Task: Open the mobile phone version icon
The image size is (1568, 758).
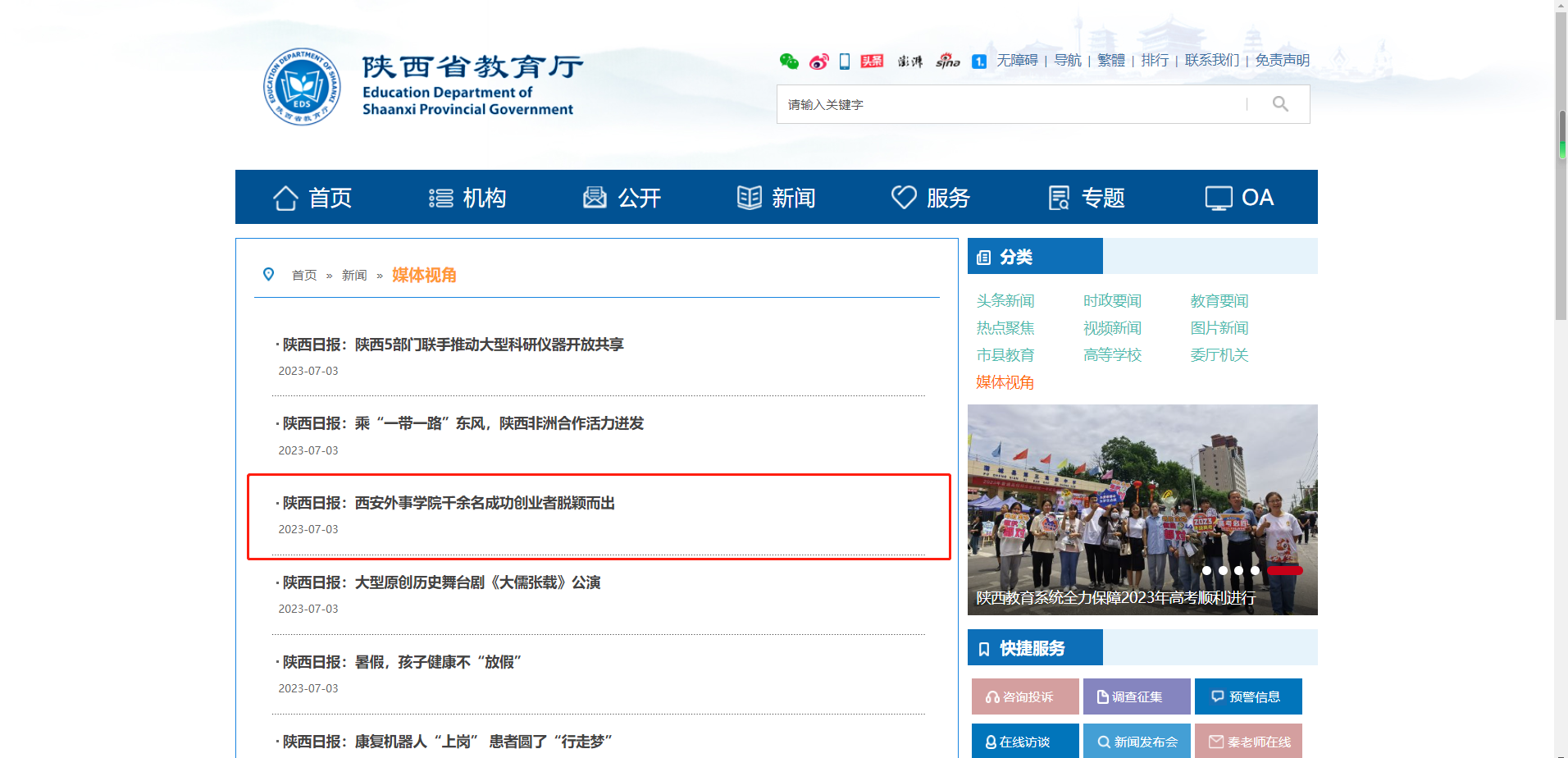Action: pos(845,61)
